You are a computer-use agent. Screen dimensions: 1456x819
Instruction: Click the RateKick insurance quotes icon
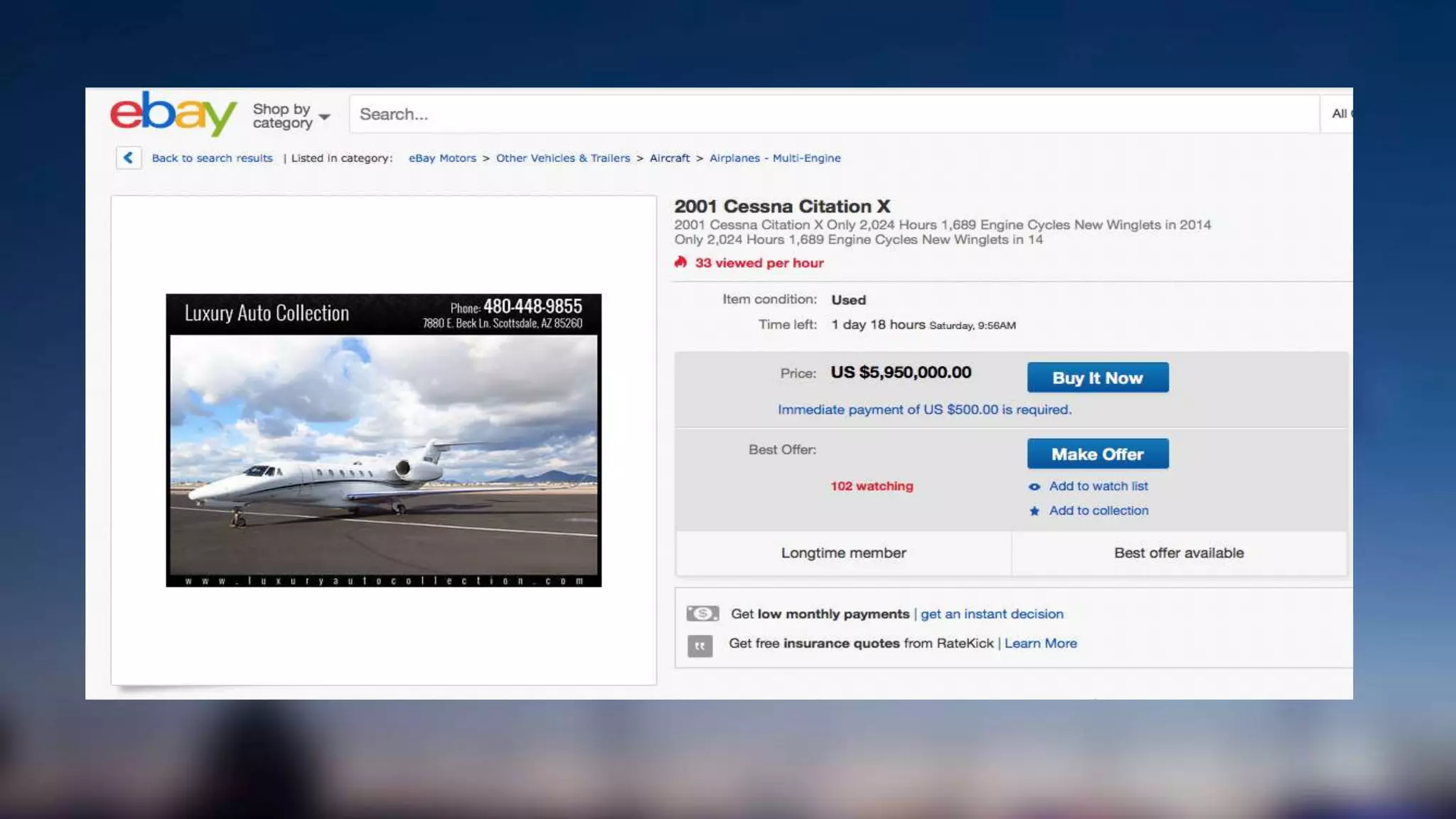tap(700, 645)
